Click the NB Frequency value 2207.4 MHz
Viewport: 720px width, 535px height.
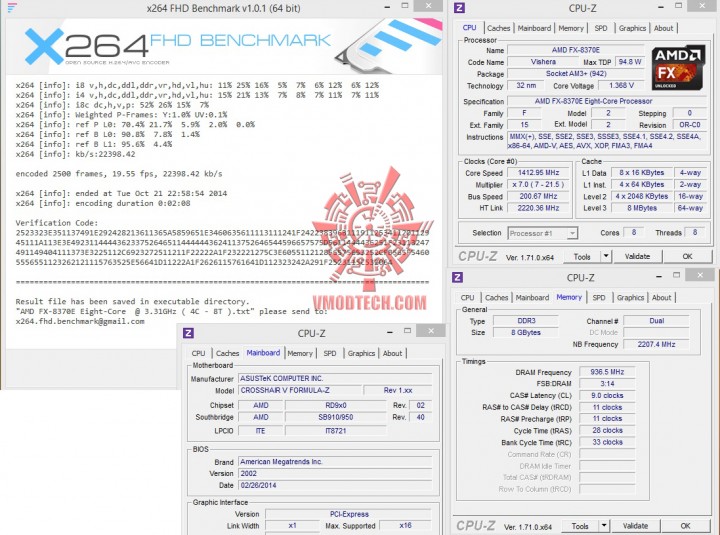(x=656, y=344)
